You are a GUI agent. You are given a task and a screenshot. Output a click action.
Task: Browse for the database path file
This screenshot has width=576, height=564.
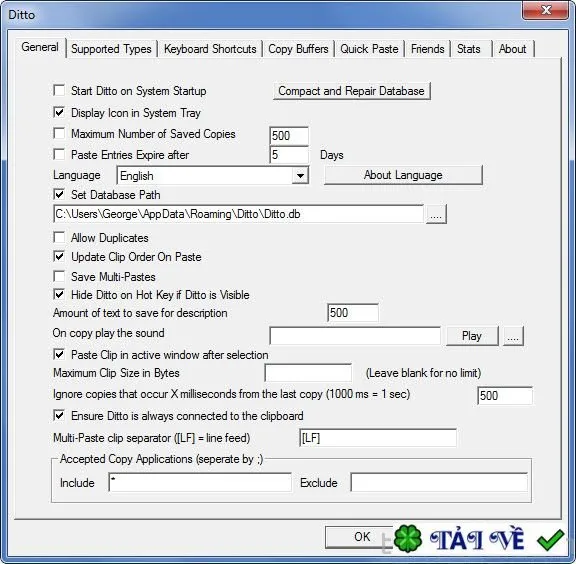coord(436,214)
